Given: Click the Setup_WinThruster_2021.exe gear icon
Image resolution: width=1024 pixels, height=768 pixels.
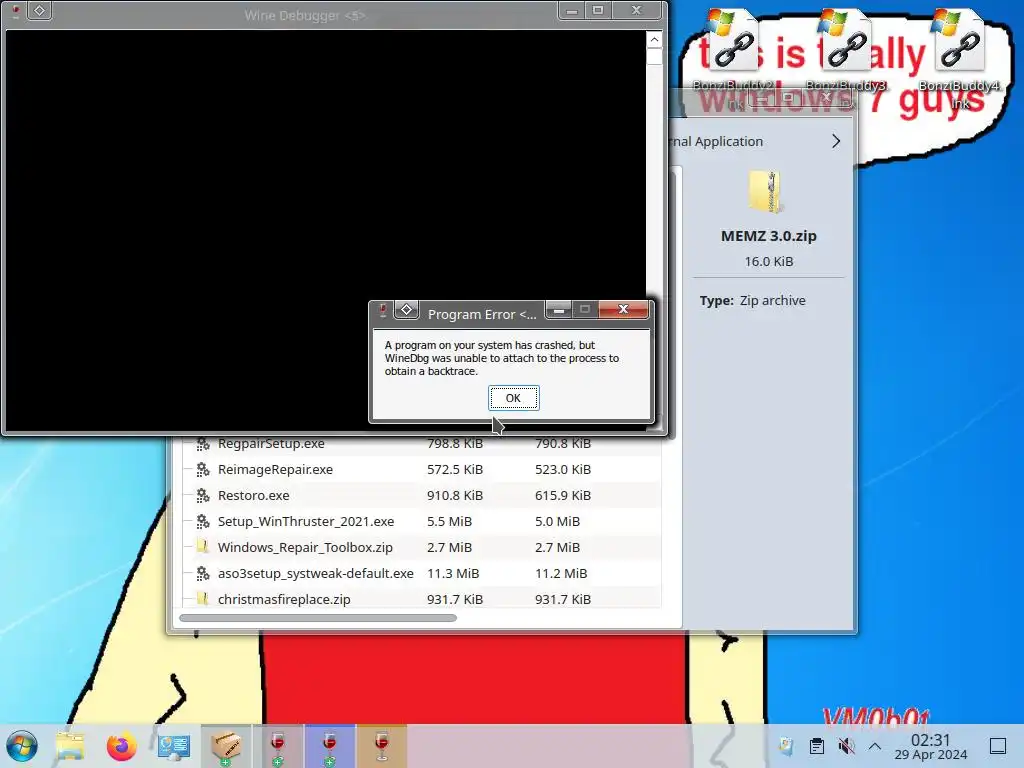Looking at the screenshot, I should [202, 521].
